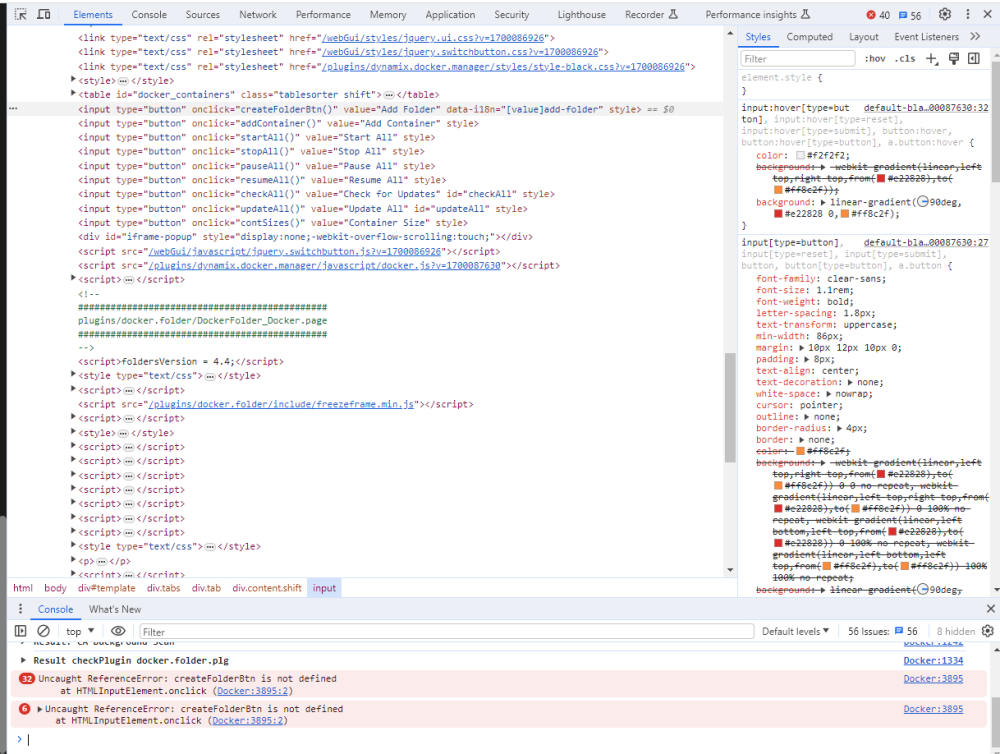Switch to the Network tab
Screen dimensions: 1000x754
(258, 15)
